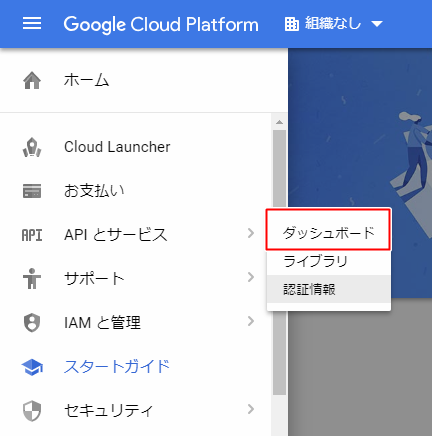Open Cloud Launcher
The image size is (432, 436).
117,147
